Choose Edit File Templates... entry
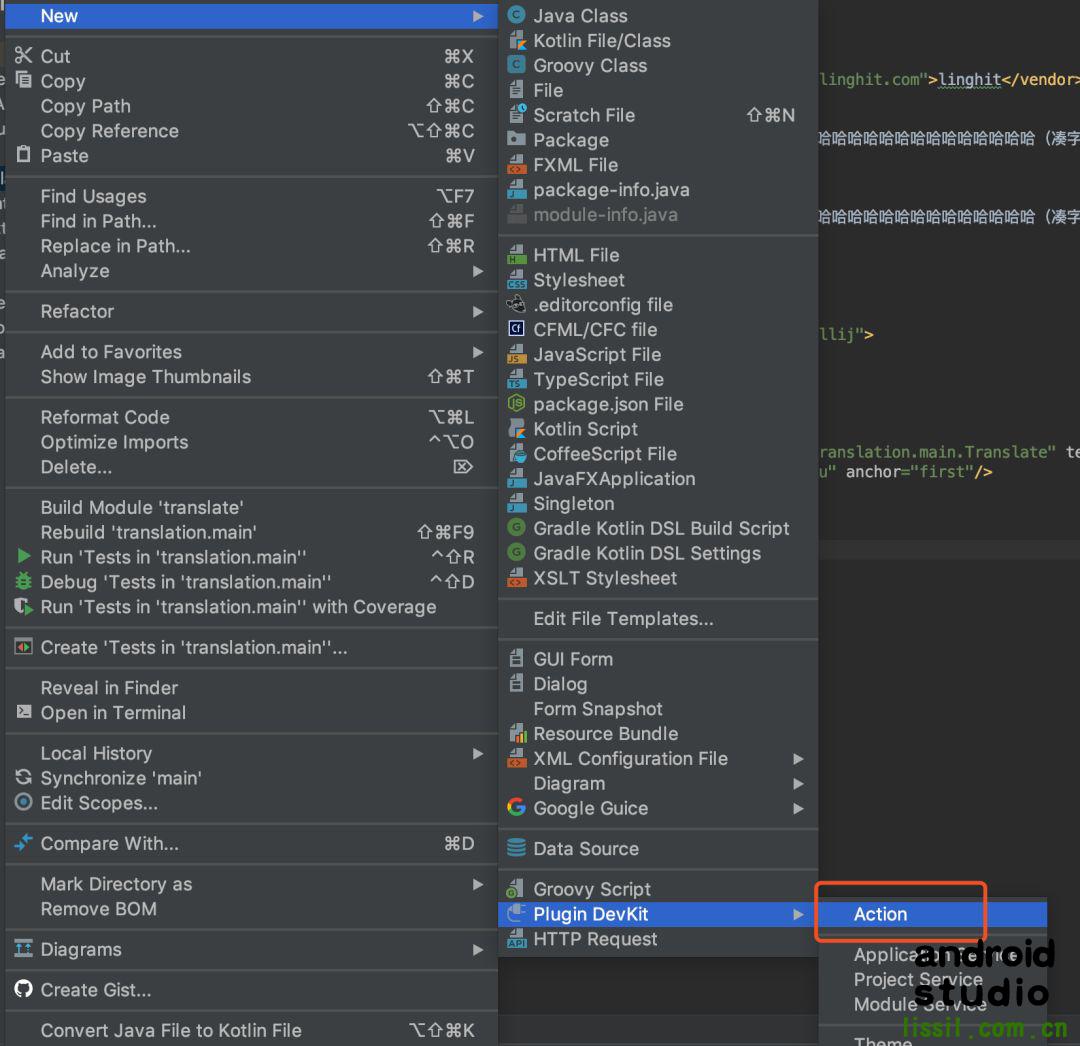Image resolution: width=1080 pixels, height=1046 pixels. coord(658,618)
